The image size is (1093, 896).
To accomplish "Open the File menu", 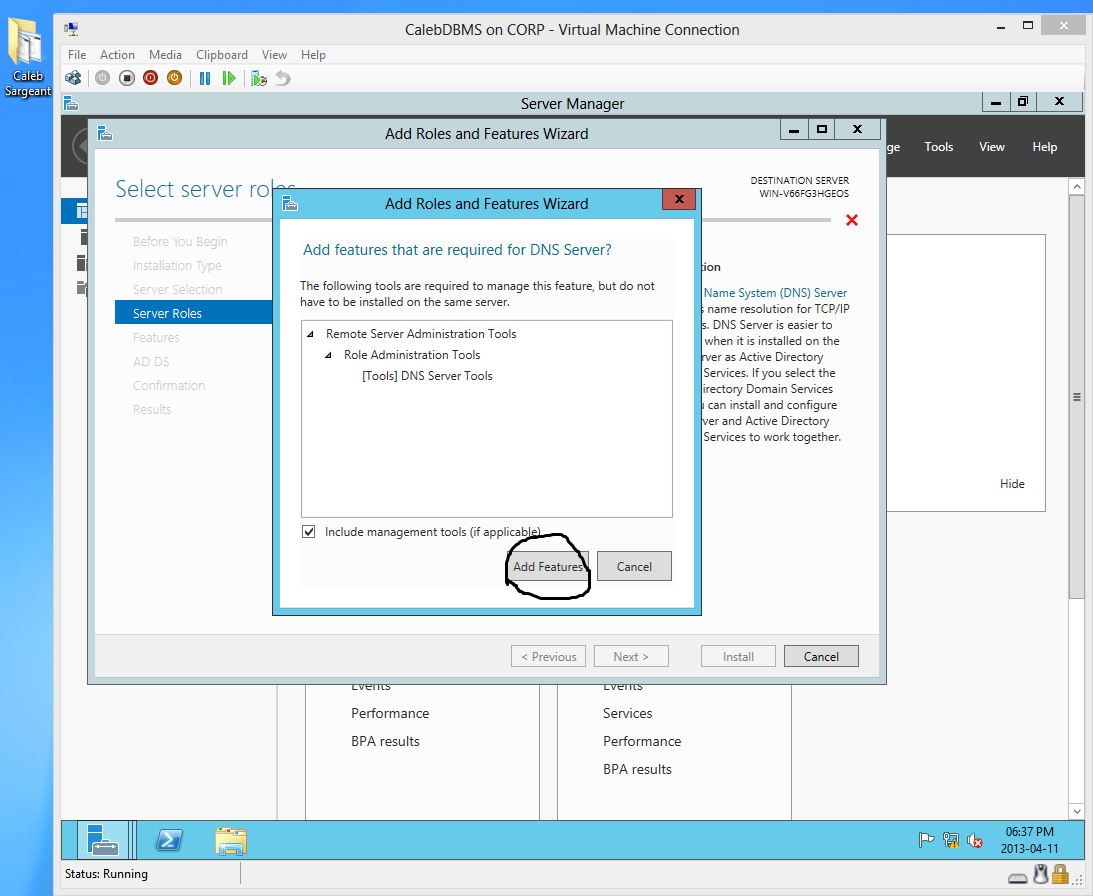I will 77,54.
